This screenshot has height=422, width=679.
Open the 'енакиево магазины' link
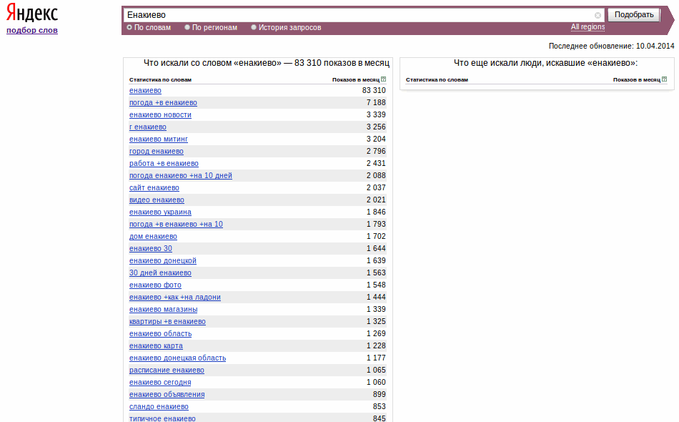163,309
